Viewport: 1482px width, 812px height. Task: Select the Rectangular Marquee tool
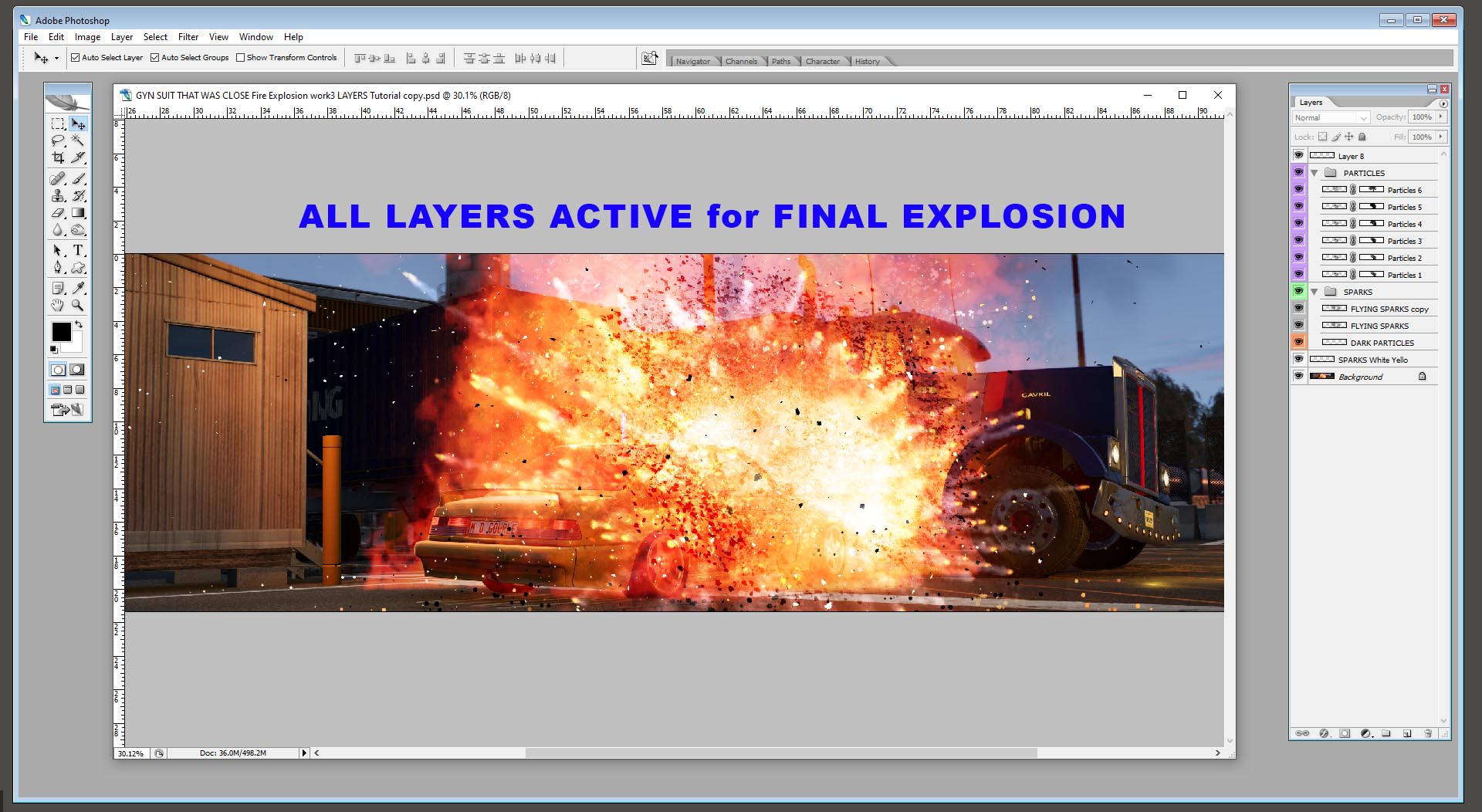point(58,123)
